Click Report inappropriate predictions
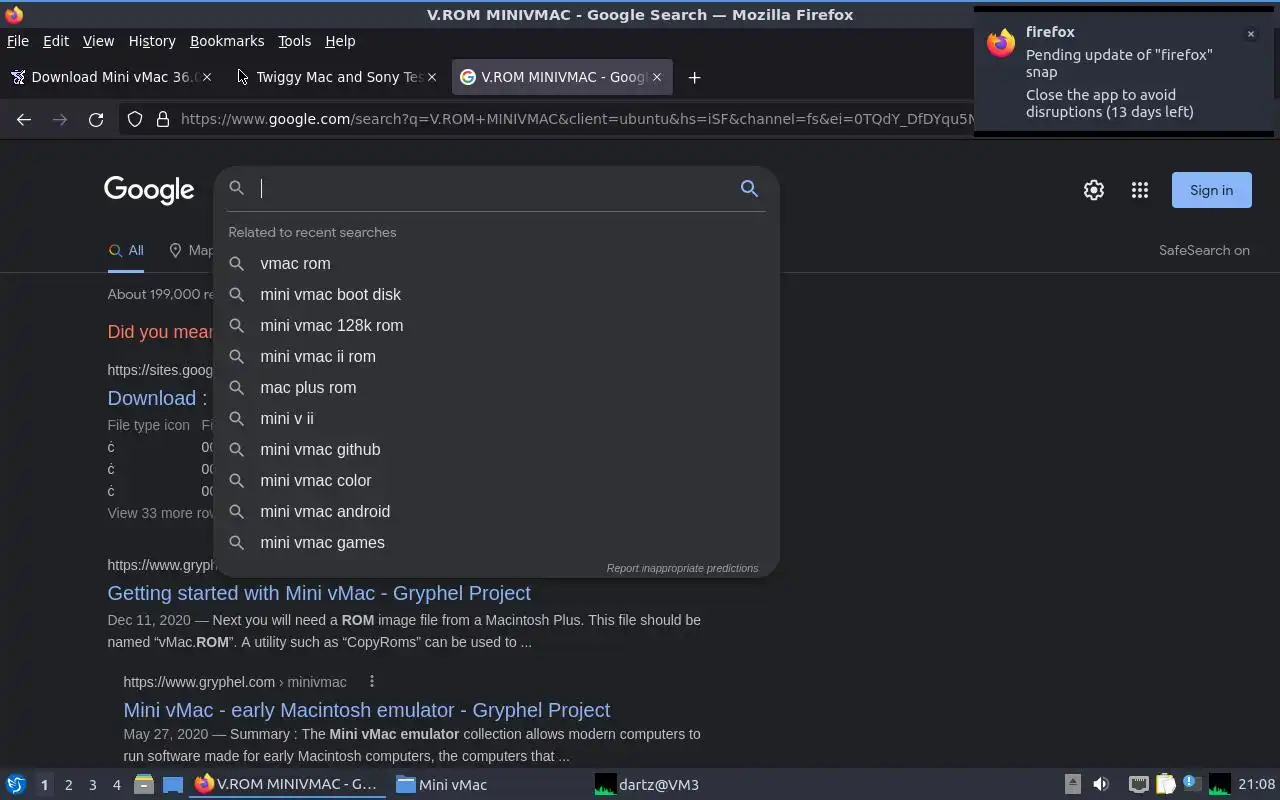Image resolution: width=1280 pixels, height=800 pixels. (682, 568)
